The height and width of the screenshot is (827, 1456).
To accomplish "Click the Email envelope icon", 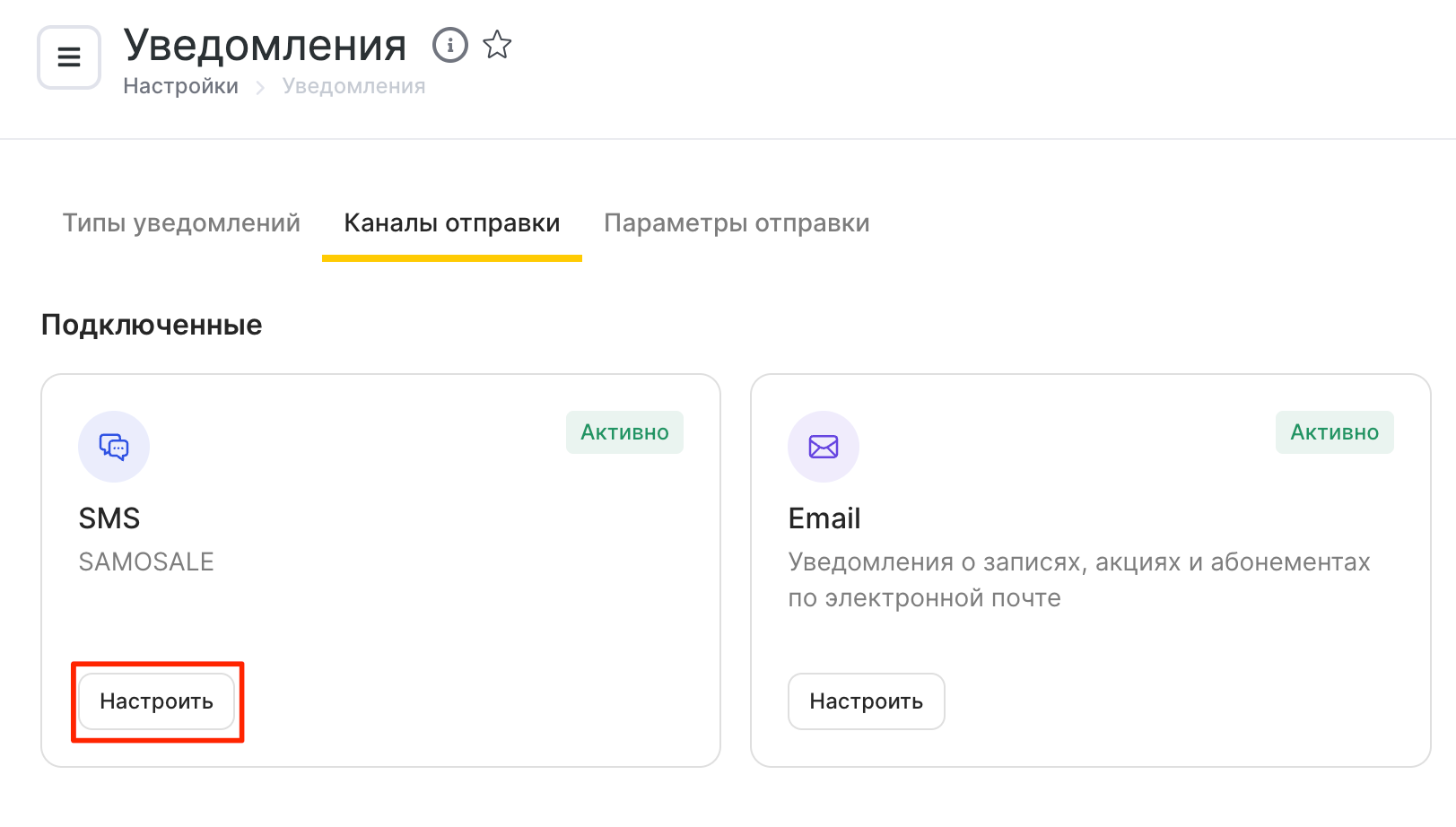I will 824,447.
